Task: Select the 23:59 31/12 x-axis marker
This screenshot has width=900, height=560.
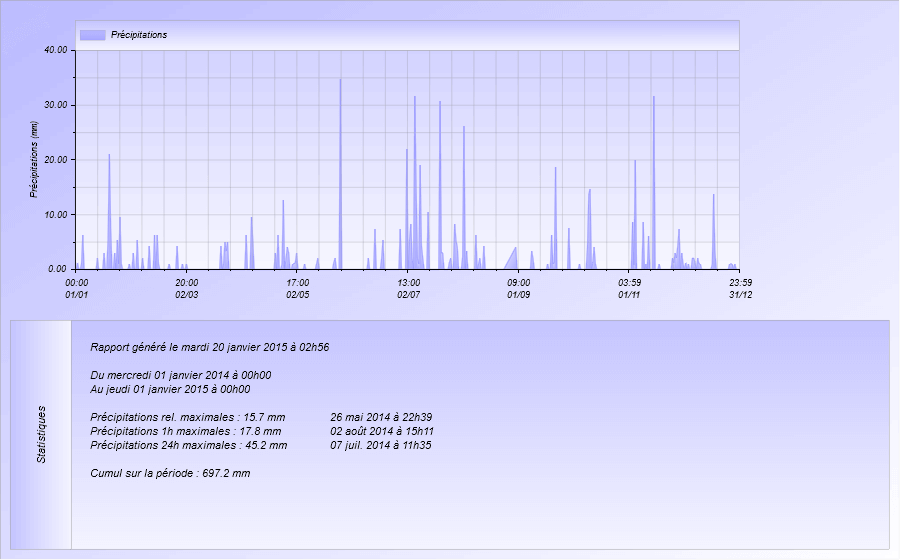Action: (x=740, y=289)
